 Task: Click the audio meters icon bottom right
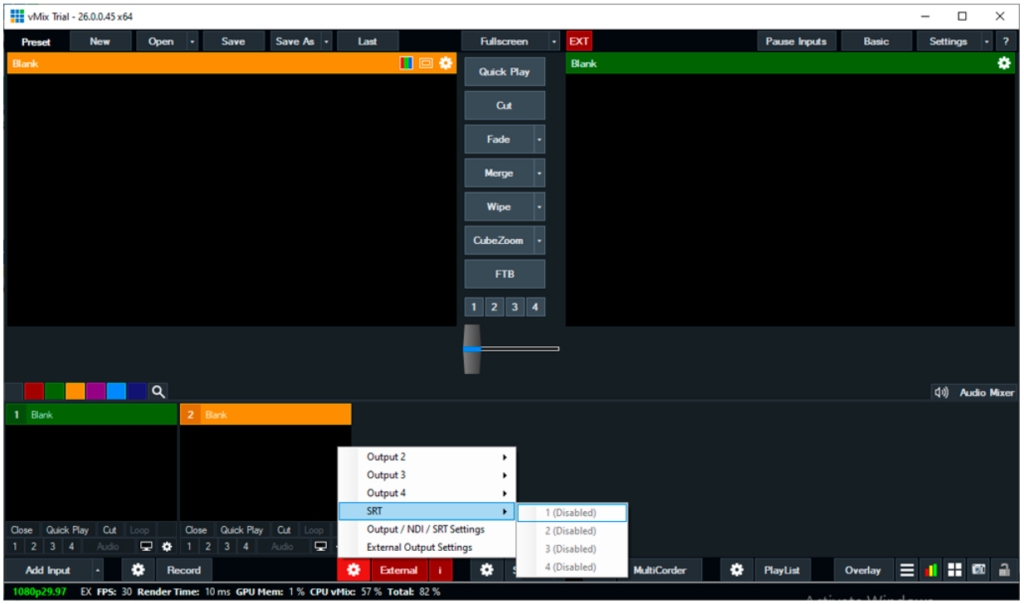[x=930, y=570]
